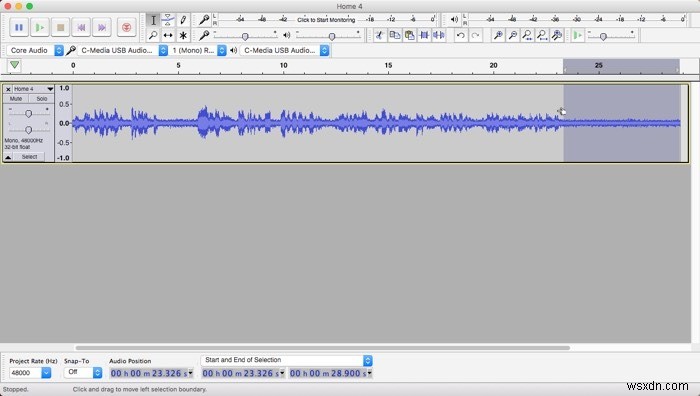Select the Multi-Tool asterisk icon
The width and height of the screenshot is (700, 396).
(x=183, y=35)
